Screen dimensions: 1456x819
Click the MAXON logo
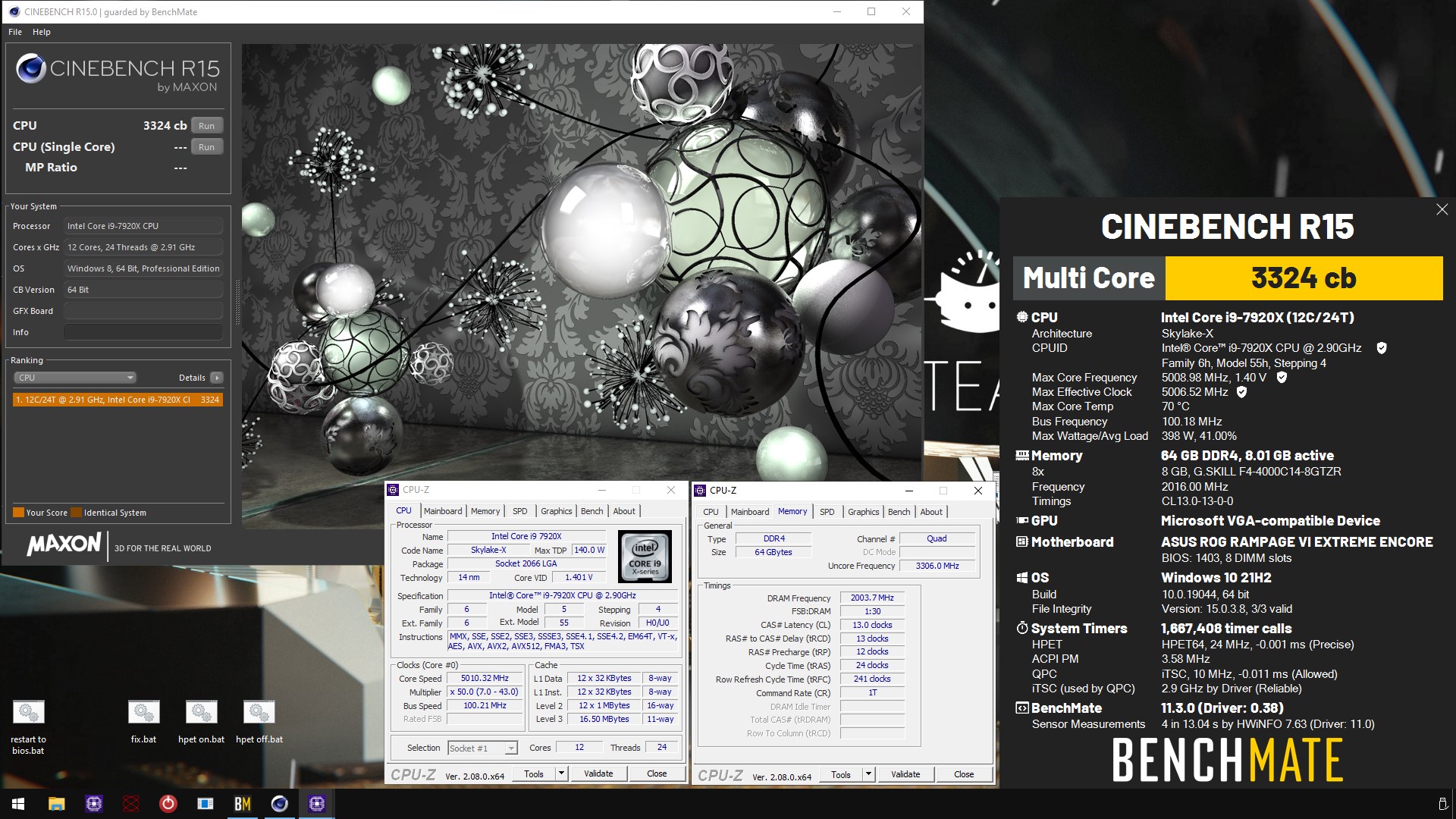tap(64, 544)
